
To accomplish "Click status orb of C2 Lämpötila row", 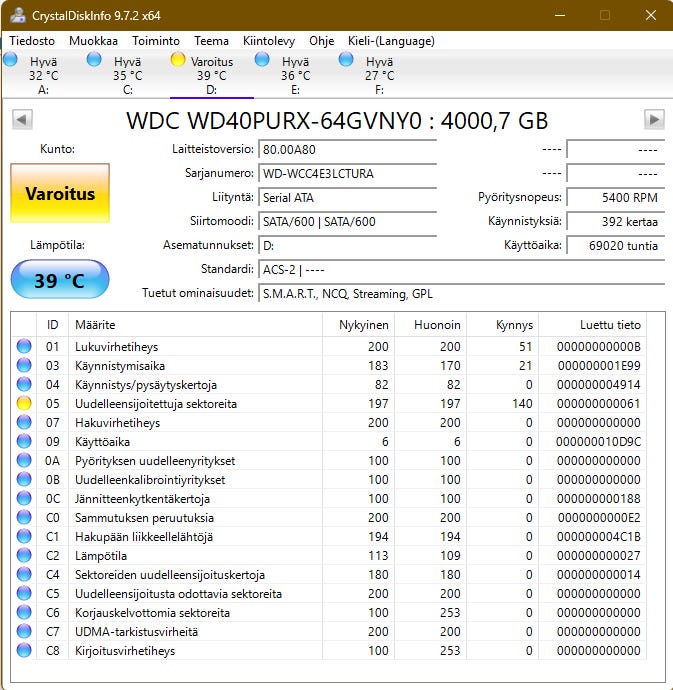I will point(24,554).
